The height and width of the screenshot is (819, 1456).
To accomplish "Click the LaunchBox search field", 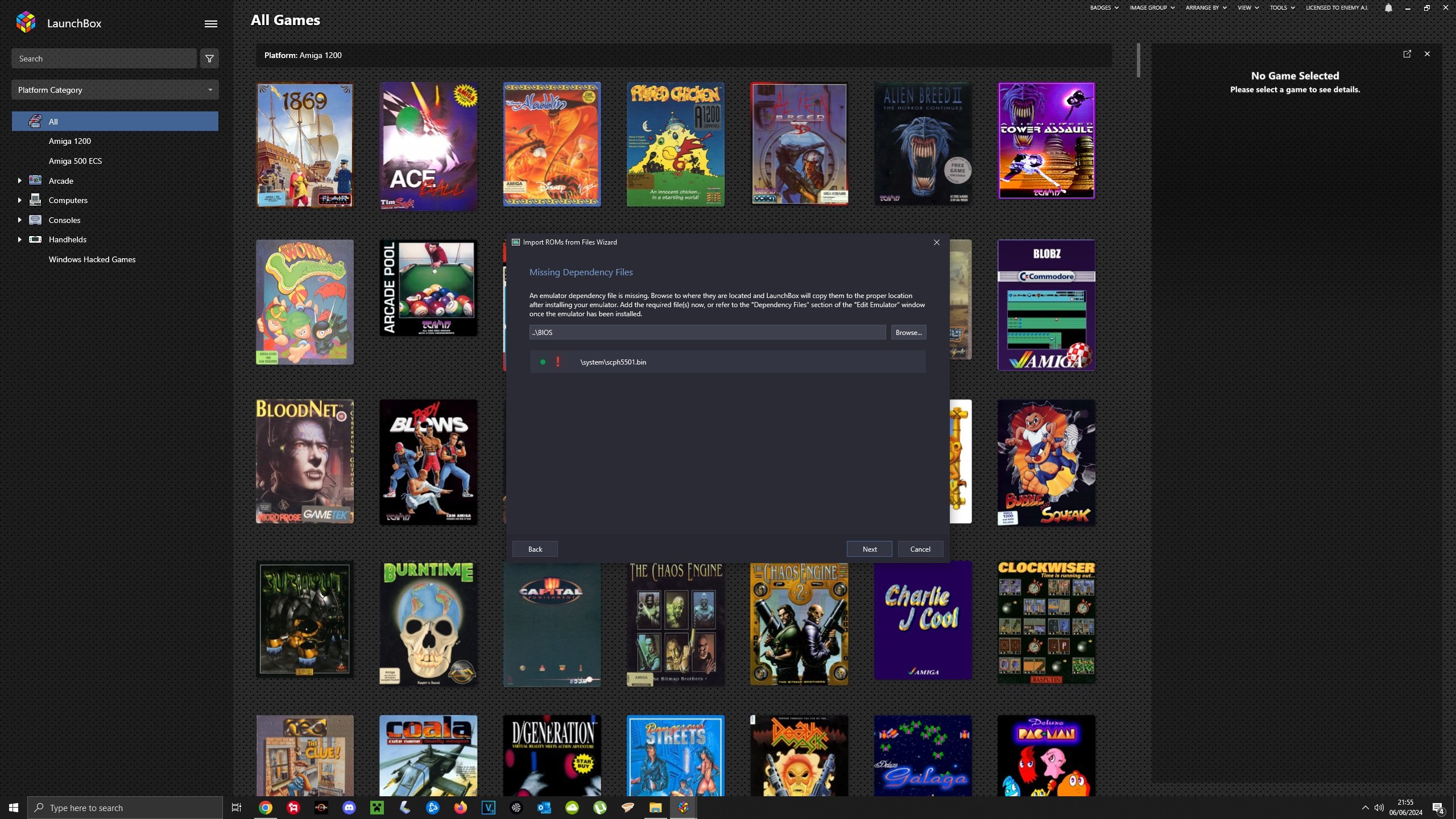I will click(x=104, y=59).
